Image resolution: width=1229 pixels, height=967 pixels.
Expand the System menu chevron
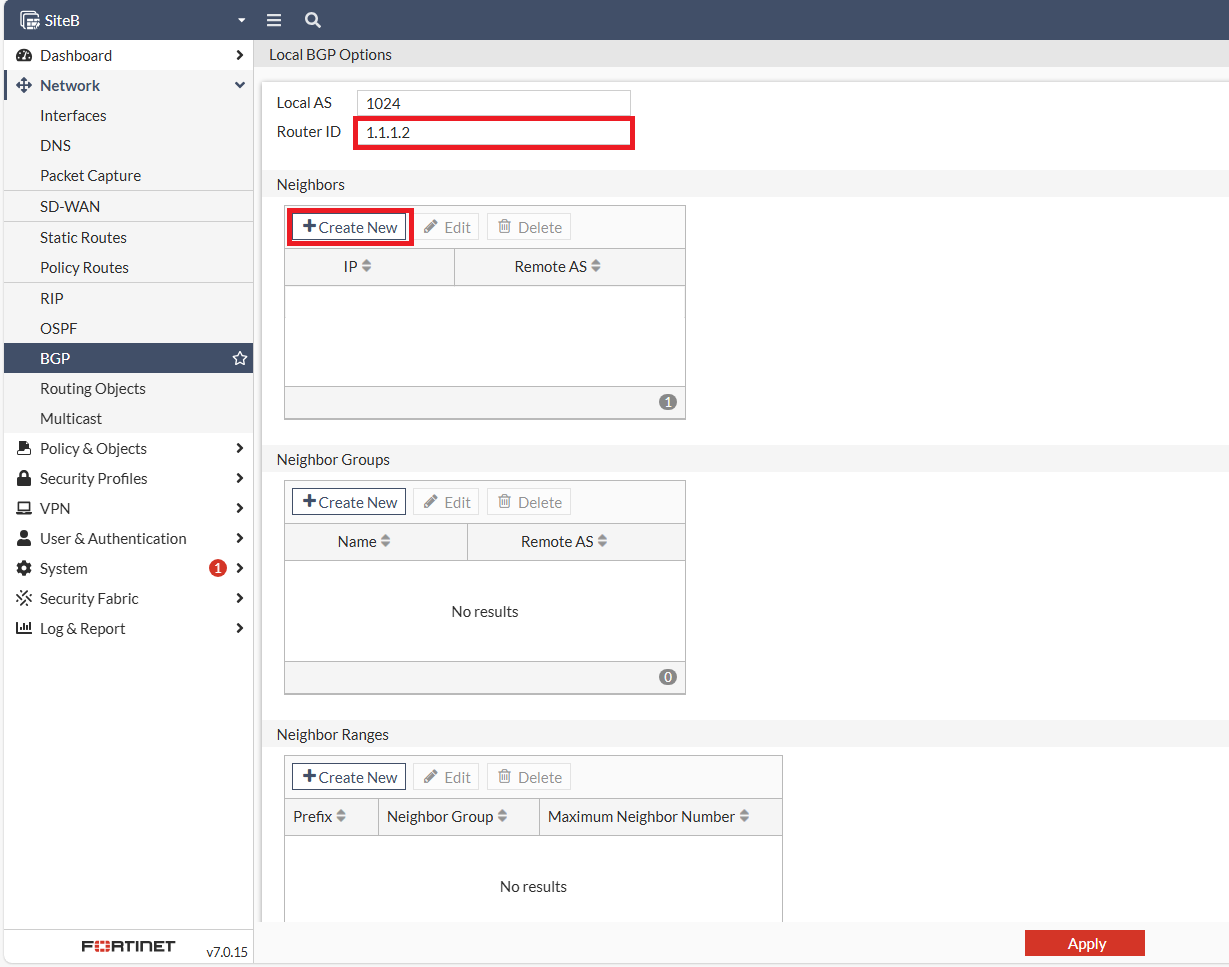240,568
